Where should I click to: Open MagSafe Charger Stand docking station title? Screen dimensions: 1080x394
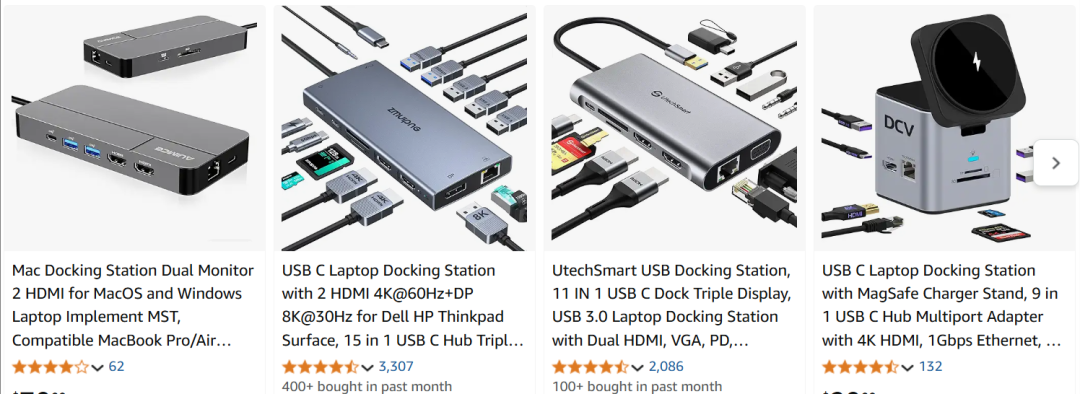click(943, 305)
